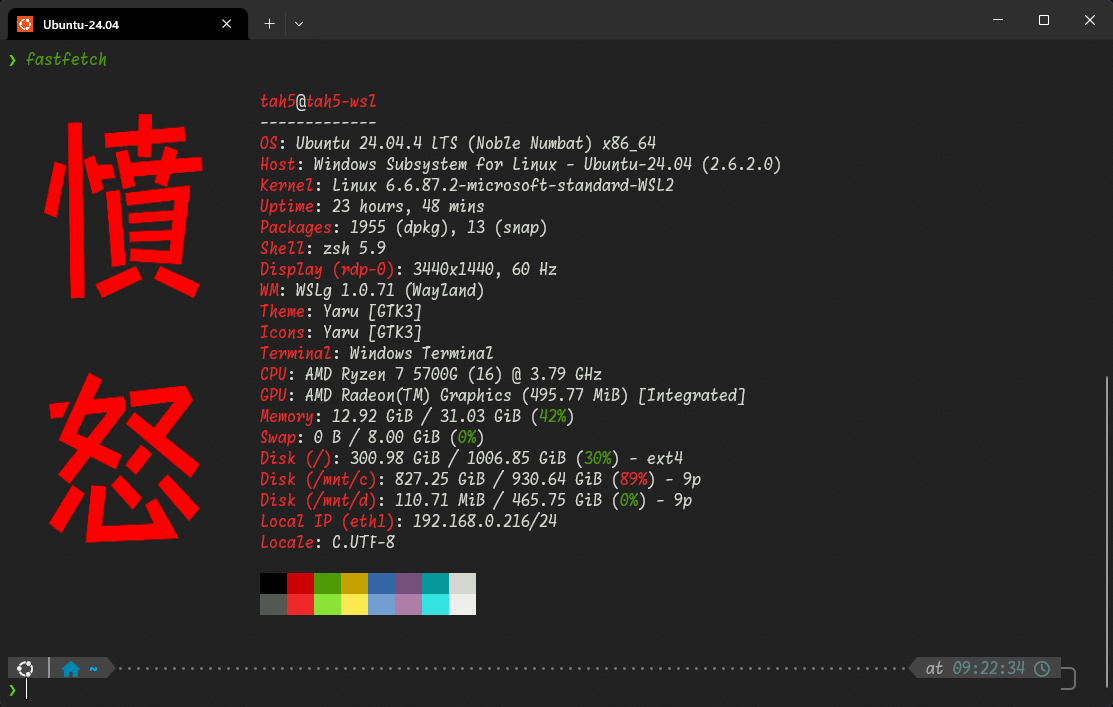
Task: Click the Swap 0 B line
Action: tap(372, 437)
